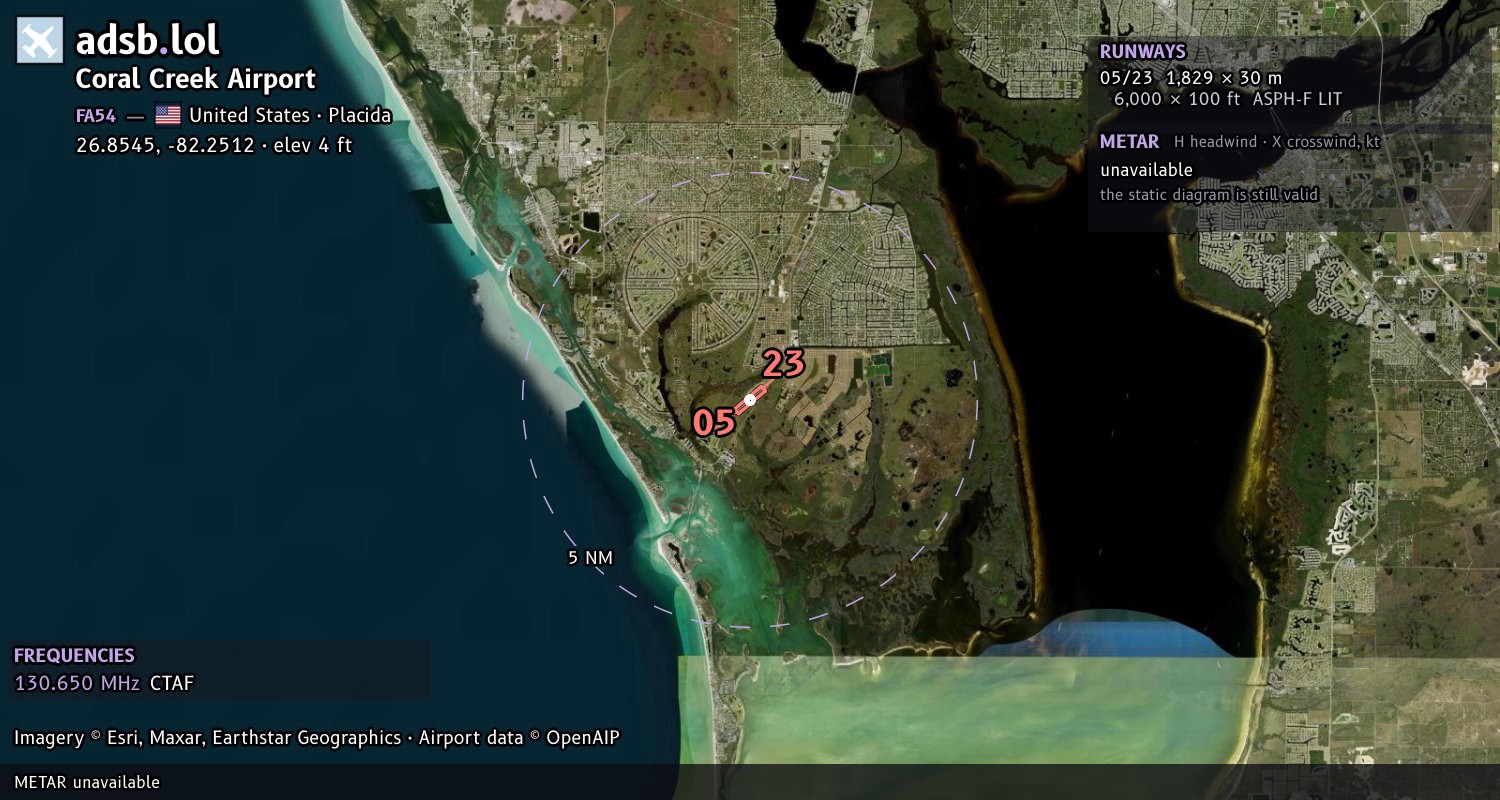The height and width of the screenshot is (800, 1500).
Task: Click 'the static diagram is still valid' note
Action: [x=1209, y=195]
